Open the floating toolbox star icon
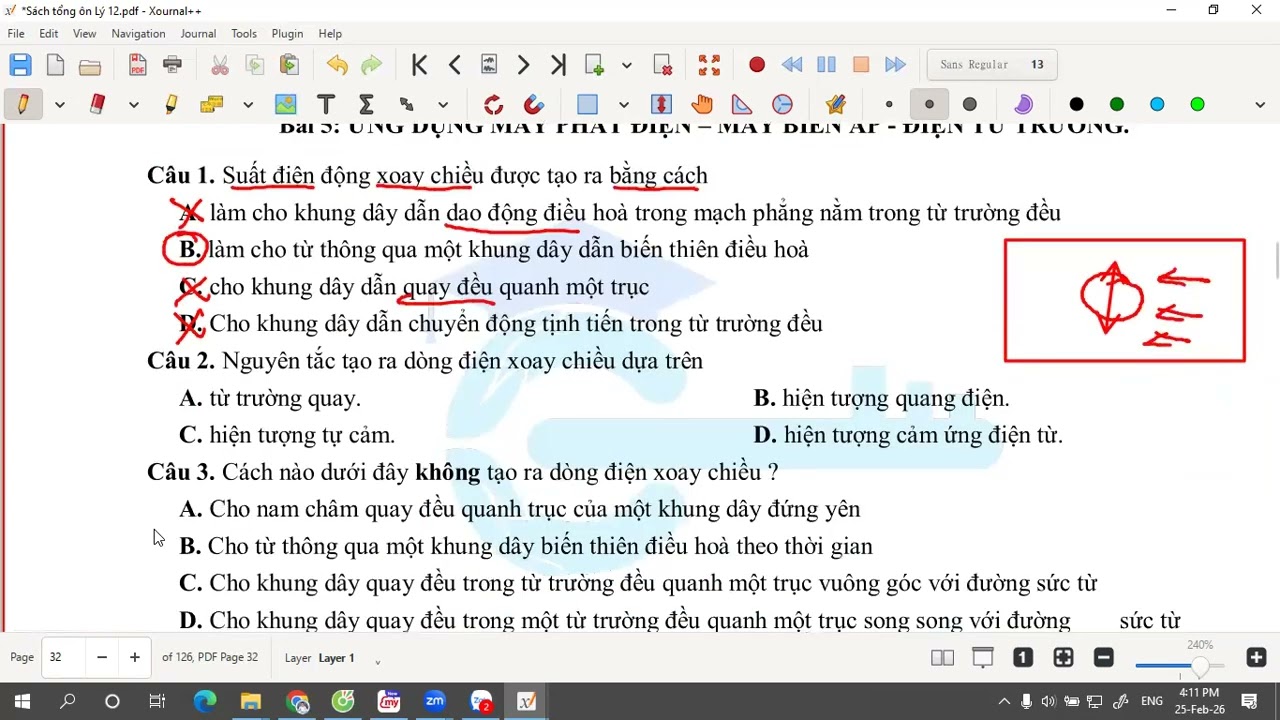The width and height of the screenshot is (1280, 720). (835, 104)
